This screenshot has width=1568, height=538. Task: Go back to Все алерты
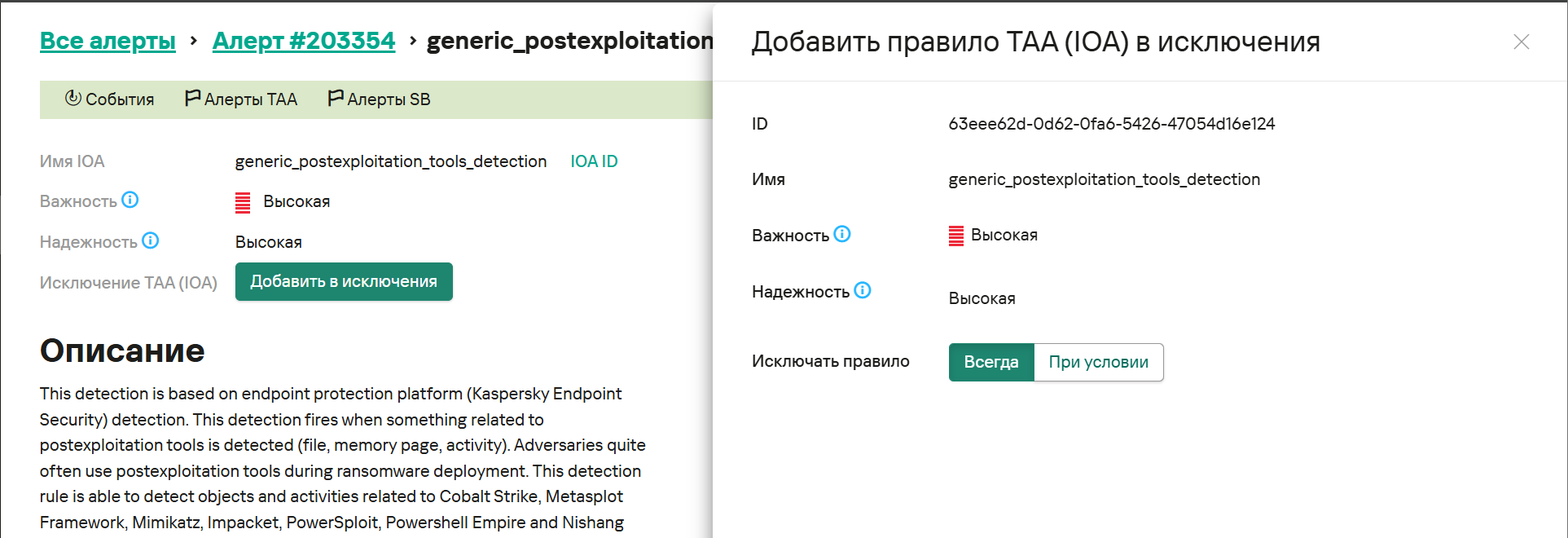click(x=108, y=41)
